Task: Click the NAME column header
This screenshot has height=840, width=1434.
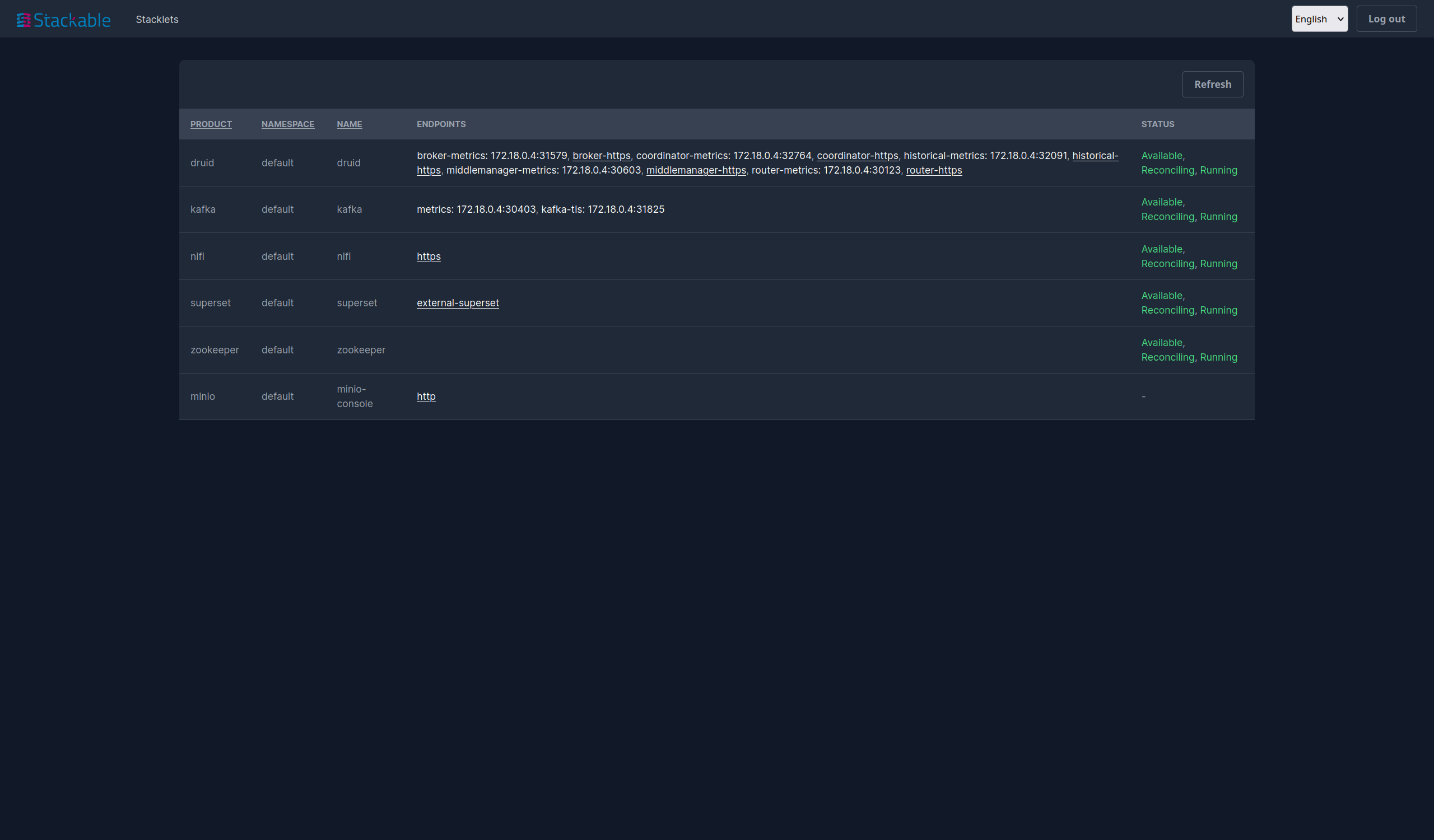Action: pos(349,124)
